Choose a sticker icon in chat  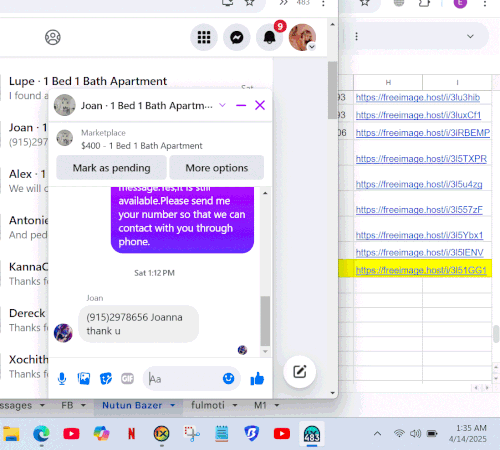pos(106,379)
